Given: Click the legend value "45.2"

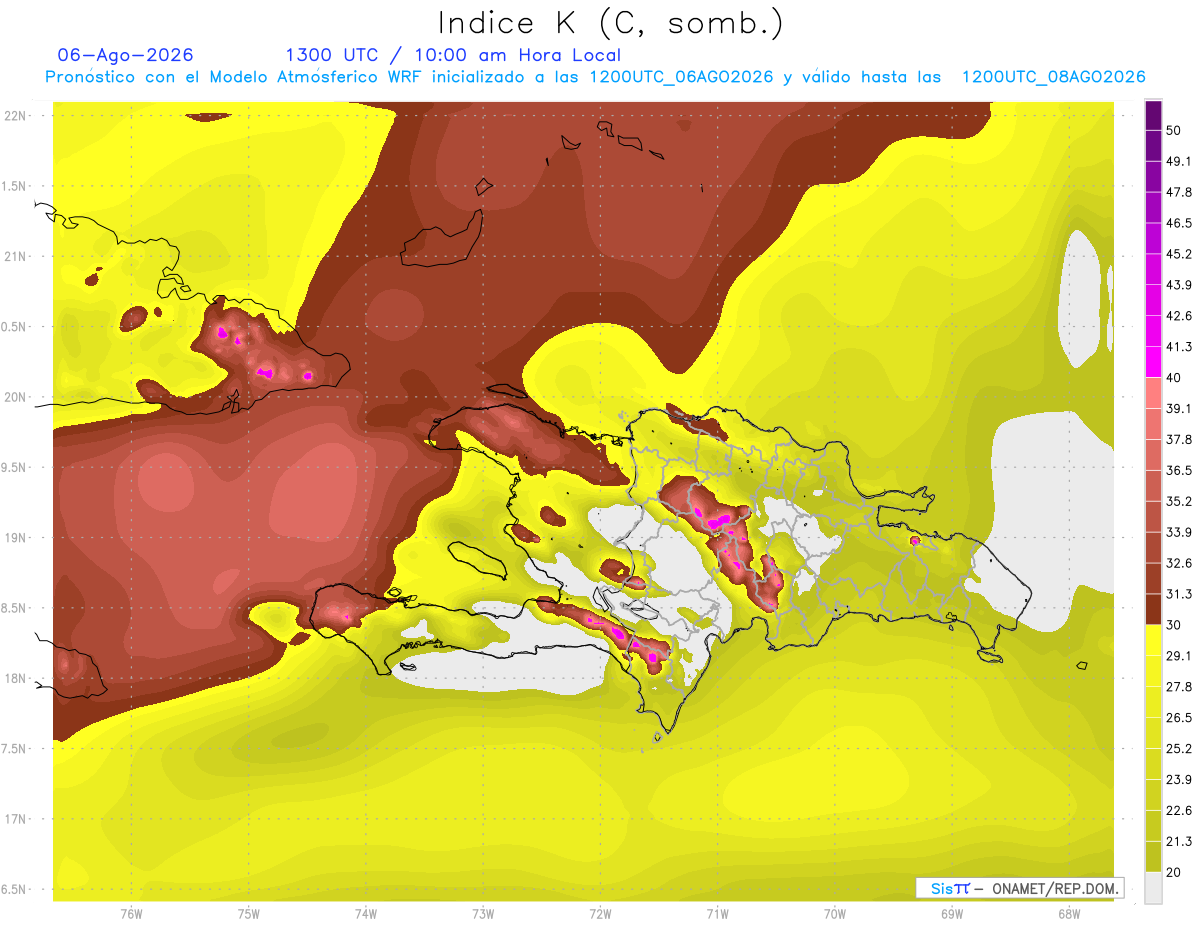Looking at the screenshot, I should (x=1178, y=254).
